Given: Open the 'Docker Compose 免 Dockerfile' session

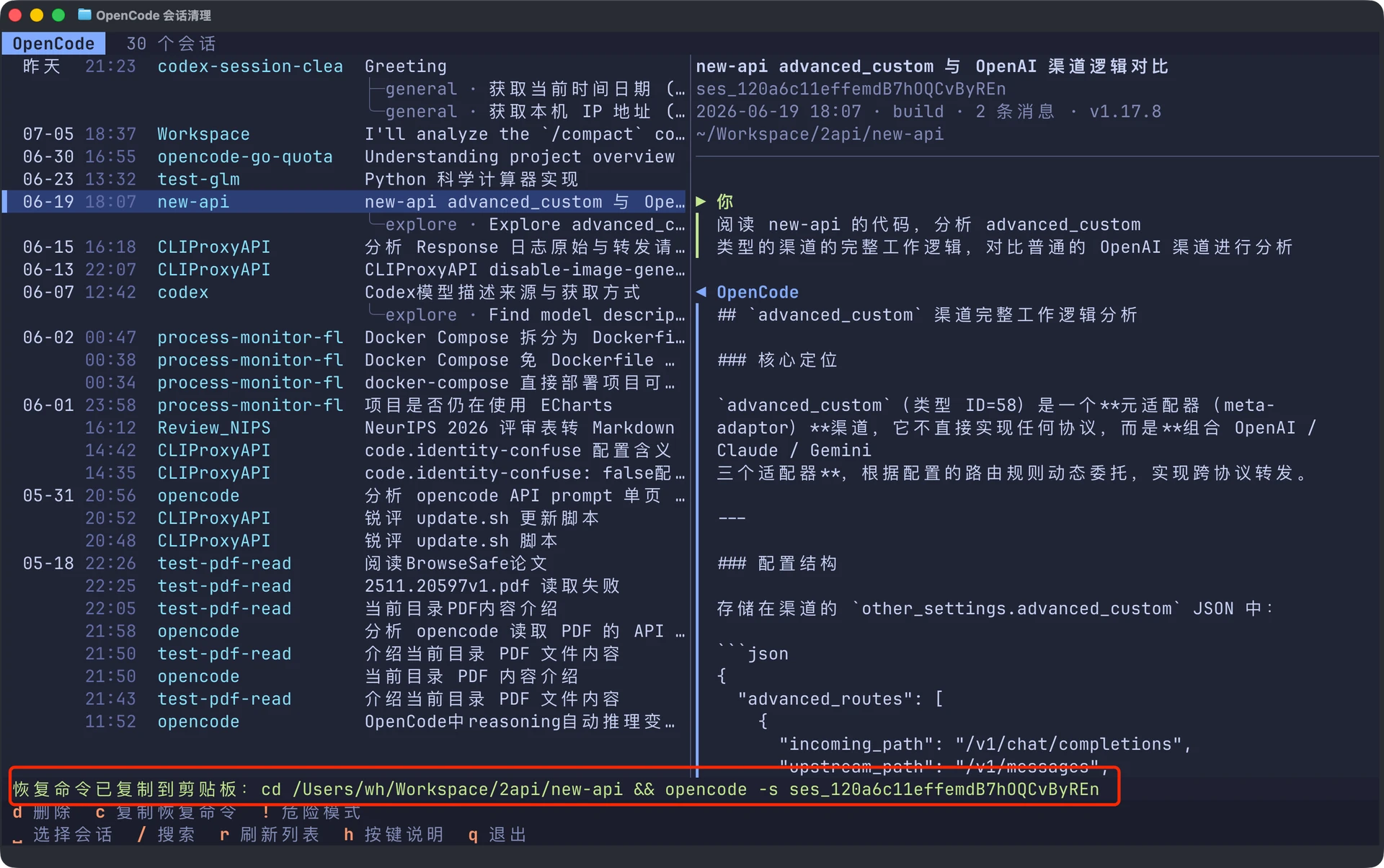Looking at the screenshot, I should 345,360.
